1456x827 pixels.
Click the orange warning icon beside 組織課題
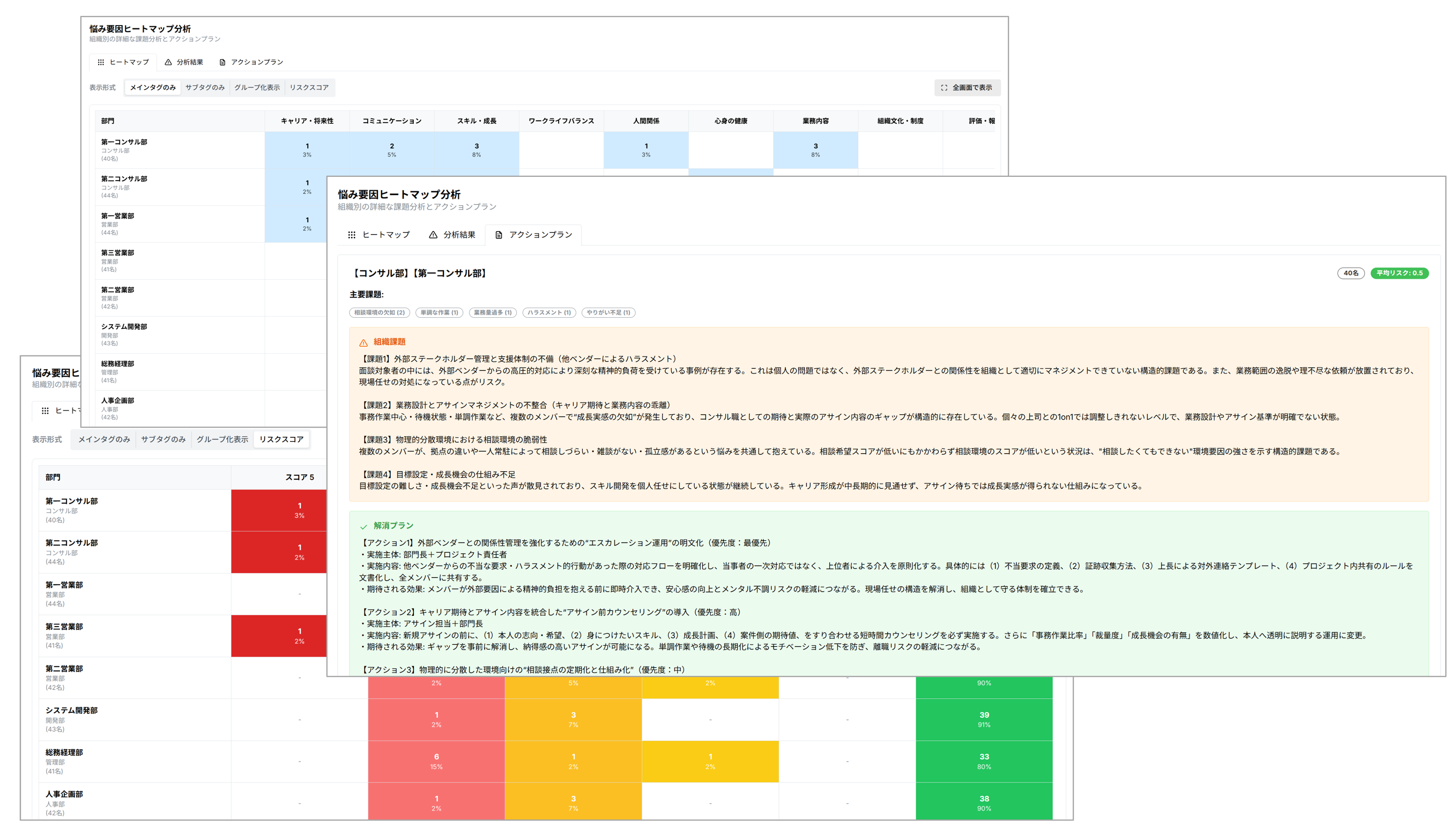tap(363, 342)
